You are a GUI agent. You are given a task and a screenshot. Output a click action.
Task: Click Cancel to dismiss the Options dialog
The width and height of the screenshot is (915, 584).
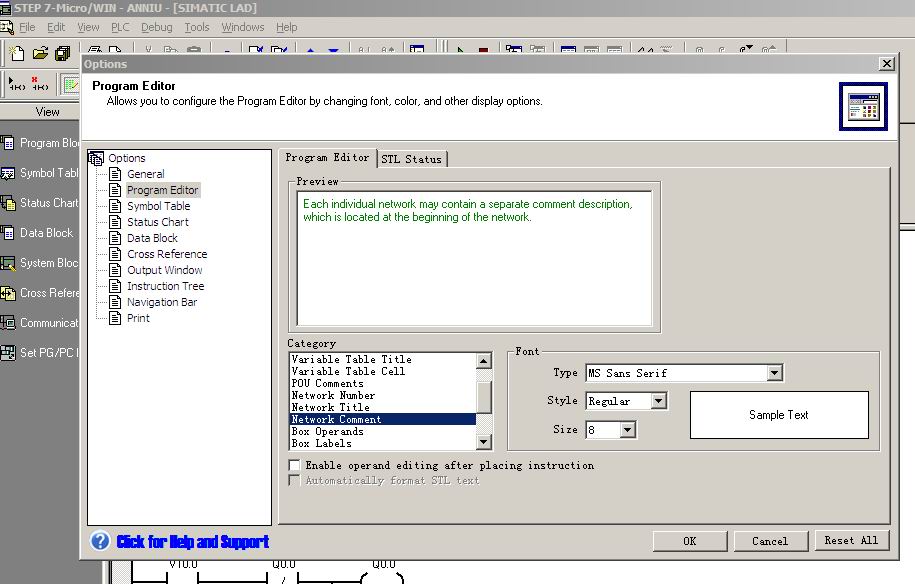coord(769,541)
